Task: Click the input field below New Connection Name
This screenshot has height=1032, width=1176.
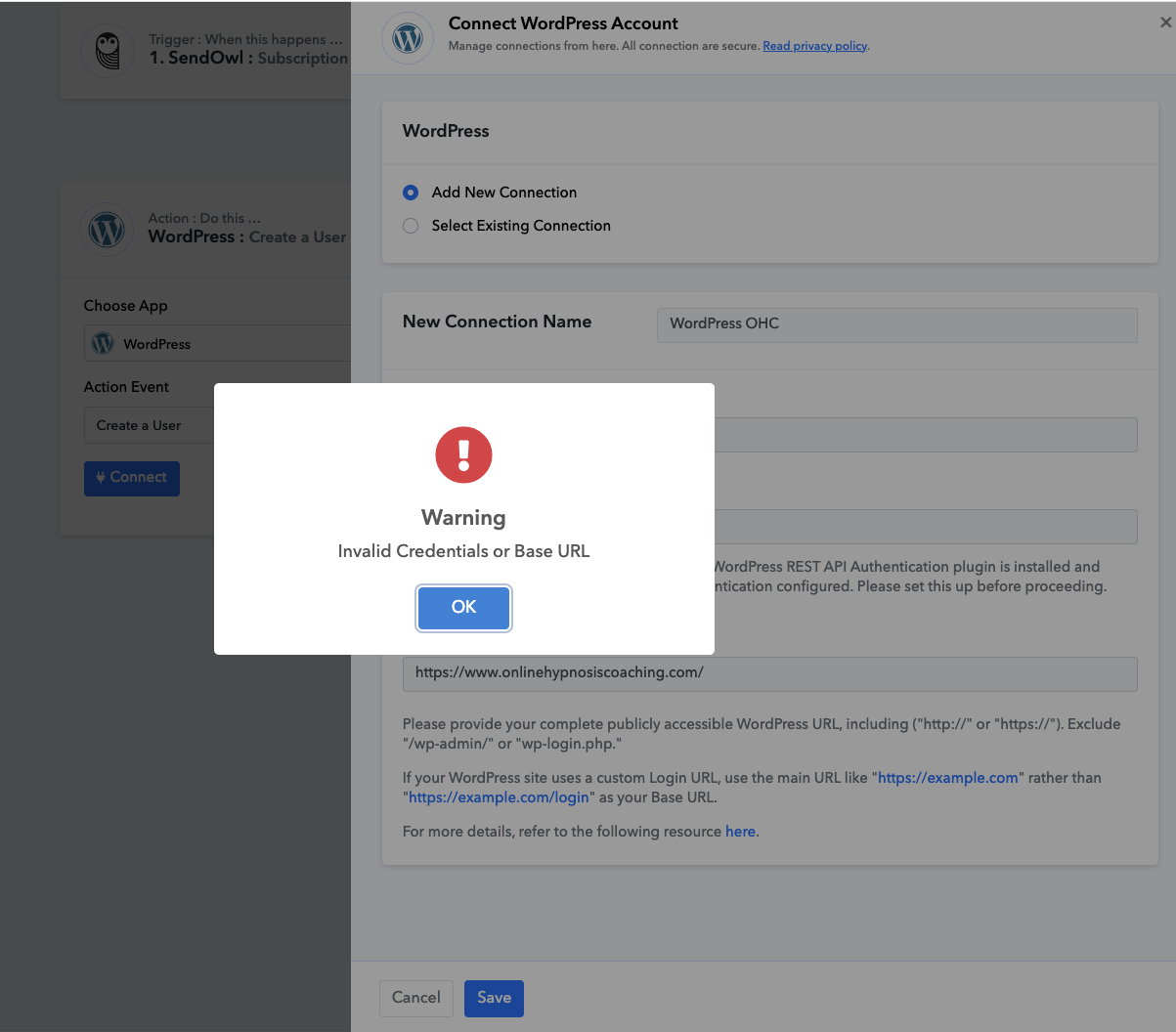Action: click(x=926, y=435)
